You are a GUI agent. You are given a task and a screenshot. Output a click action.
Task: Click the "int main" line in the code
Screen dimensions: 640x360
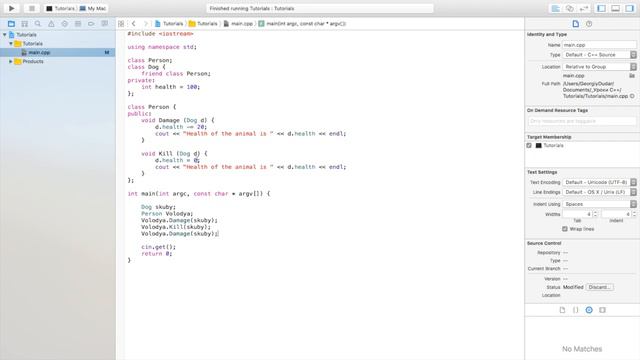click(x=199, y=193)
